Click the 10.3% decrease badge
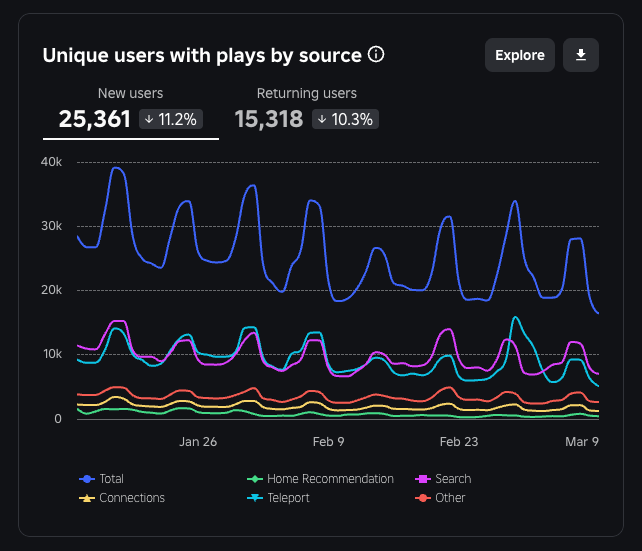 pos(345,119)
